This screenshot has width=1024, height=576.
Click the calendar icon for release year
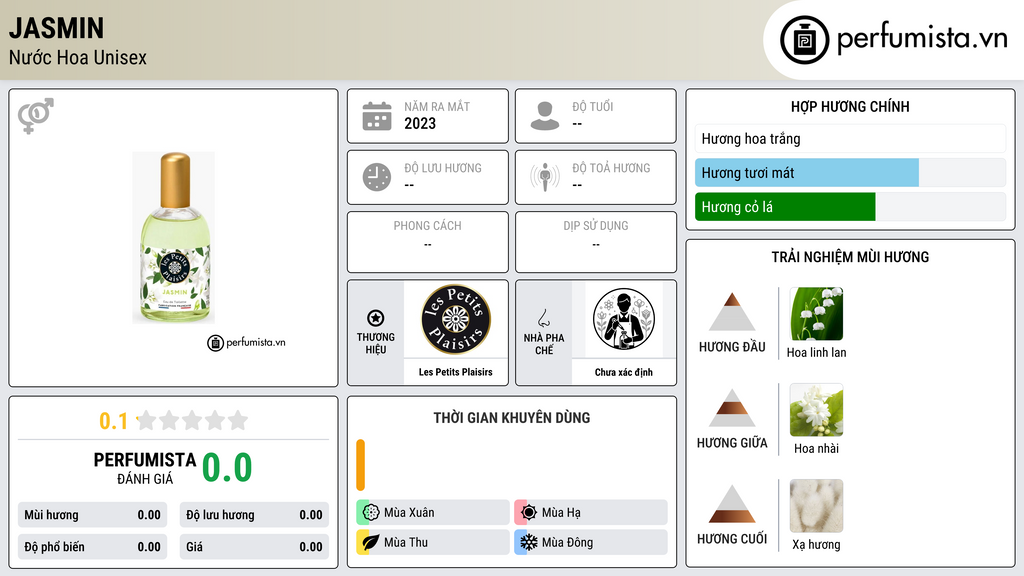[377, 116]
